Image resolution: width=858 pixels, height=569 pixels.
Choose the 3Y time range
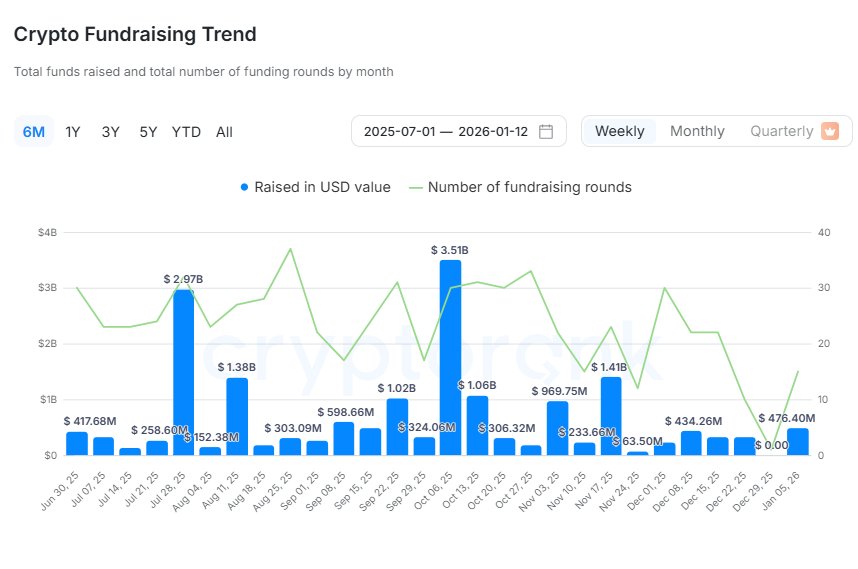pos(110,132)
